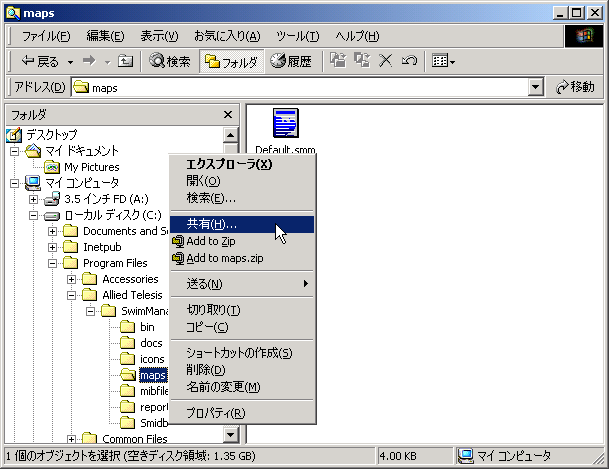
Task: Expand the 3.5 inch FD (A:) node
Action: [33, 199]
